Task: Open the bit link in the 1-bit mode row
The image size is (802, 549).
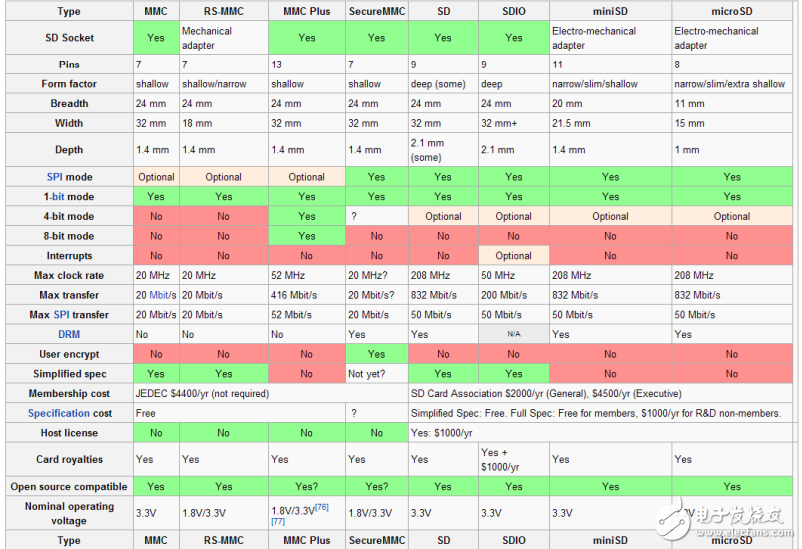Action: tap(62, 197)
